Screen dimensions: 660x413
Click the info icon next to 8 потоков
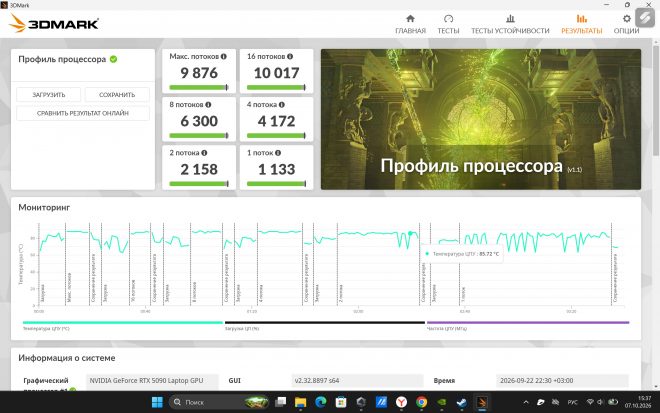pos(208,104)
